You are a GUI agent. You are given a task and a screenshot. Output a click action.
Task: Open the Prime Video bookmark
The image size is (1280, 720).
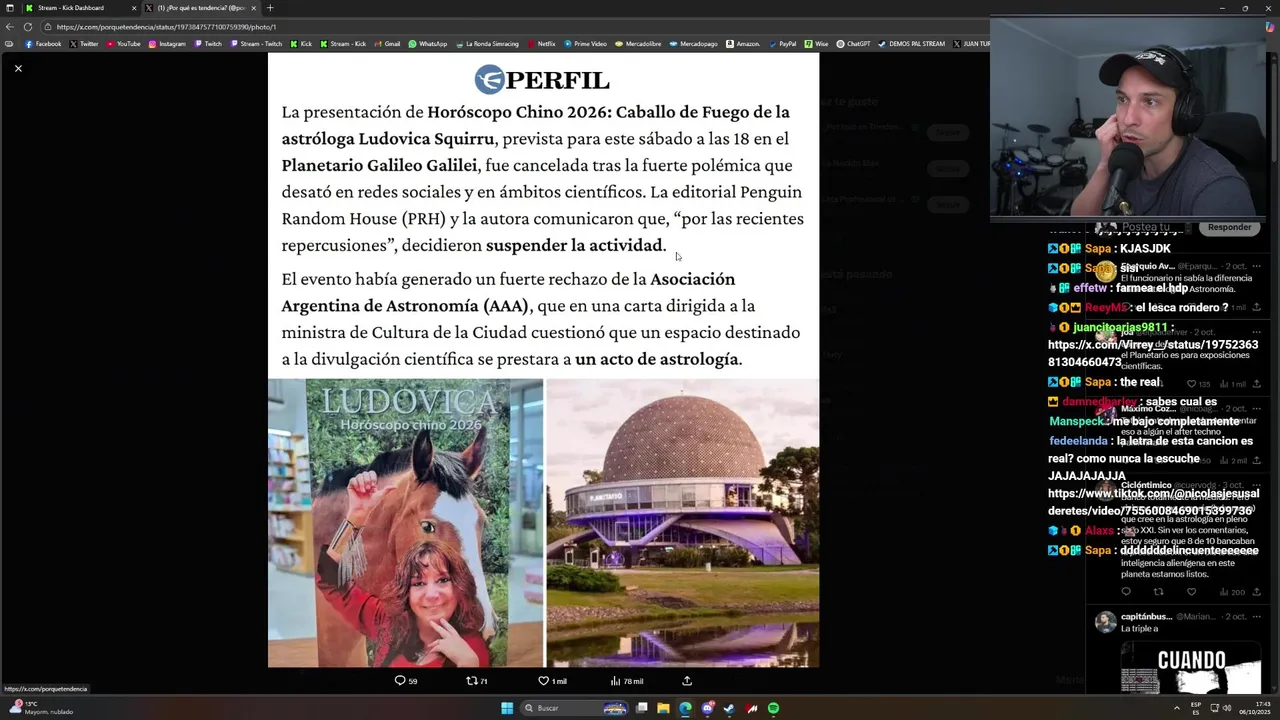585,44
